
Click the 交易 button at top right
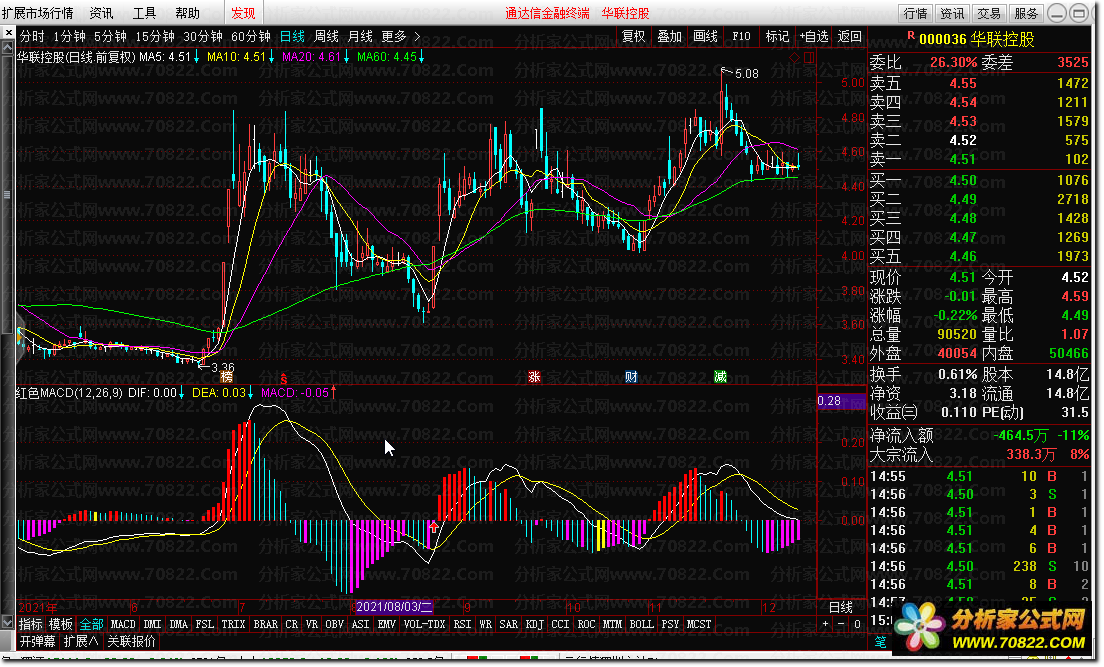click(989, 13)
